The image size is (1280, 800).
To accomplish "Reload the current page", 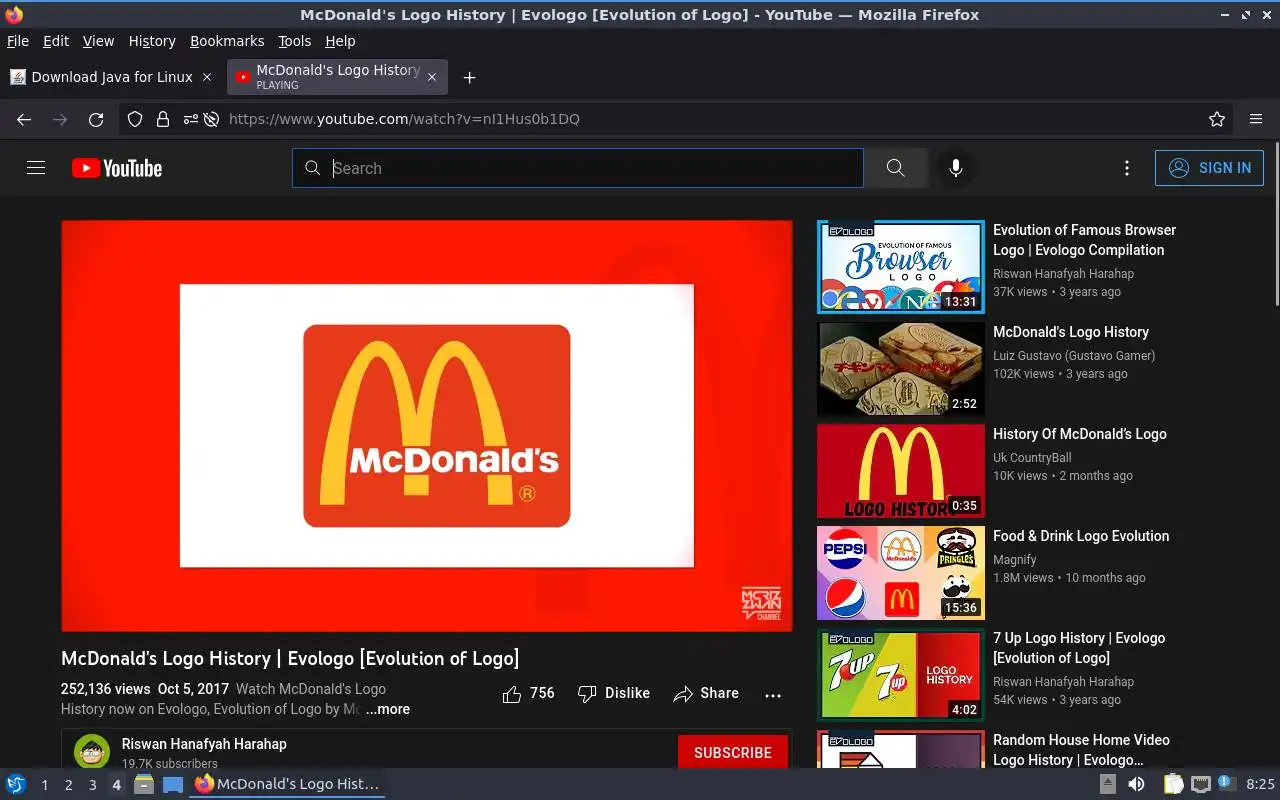I will coord(96,119).
